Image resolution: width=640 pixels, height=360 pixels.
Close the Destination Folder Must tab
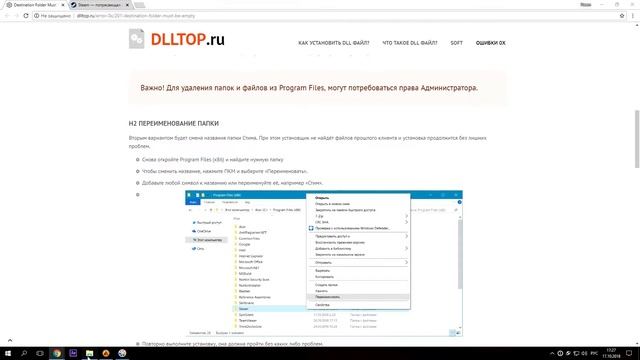[63, 5]
